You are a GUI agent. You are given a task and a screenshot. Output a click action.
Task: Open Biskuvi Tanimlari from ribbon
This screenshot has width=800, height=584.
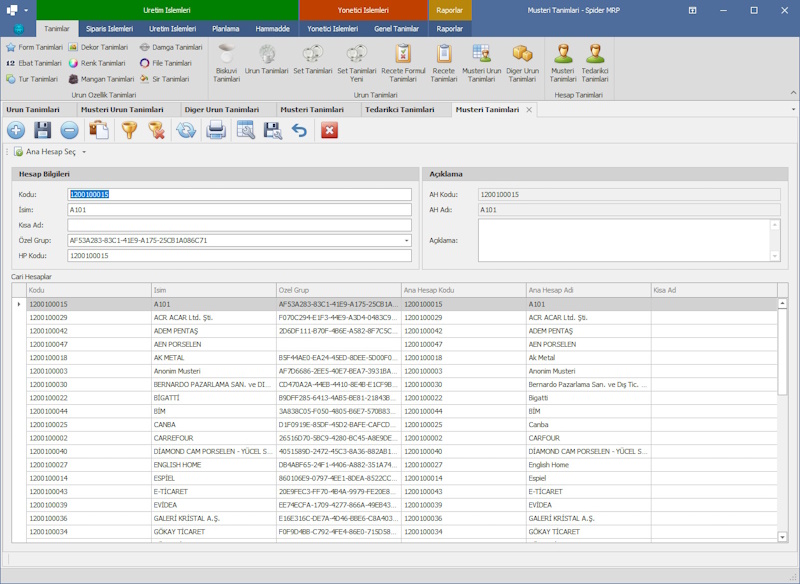pyautogui.click(x=227, y=63)
